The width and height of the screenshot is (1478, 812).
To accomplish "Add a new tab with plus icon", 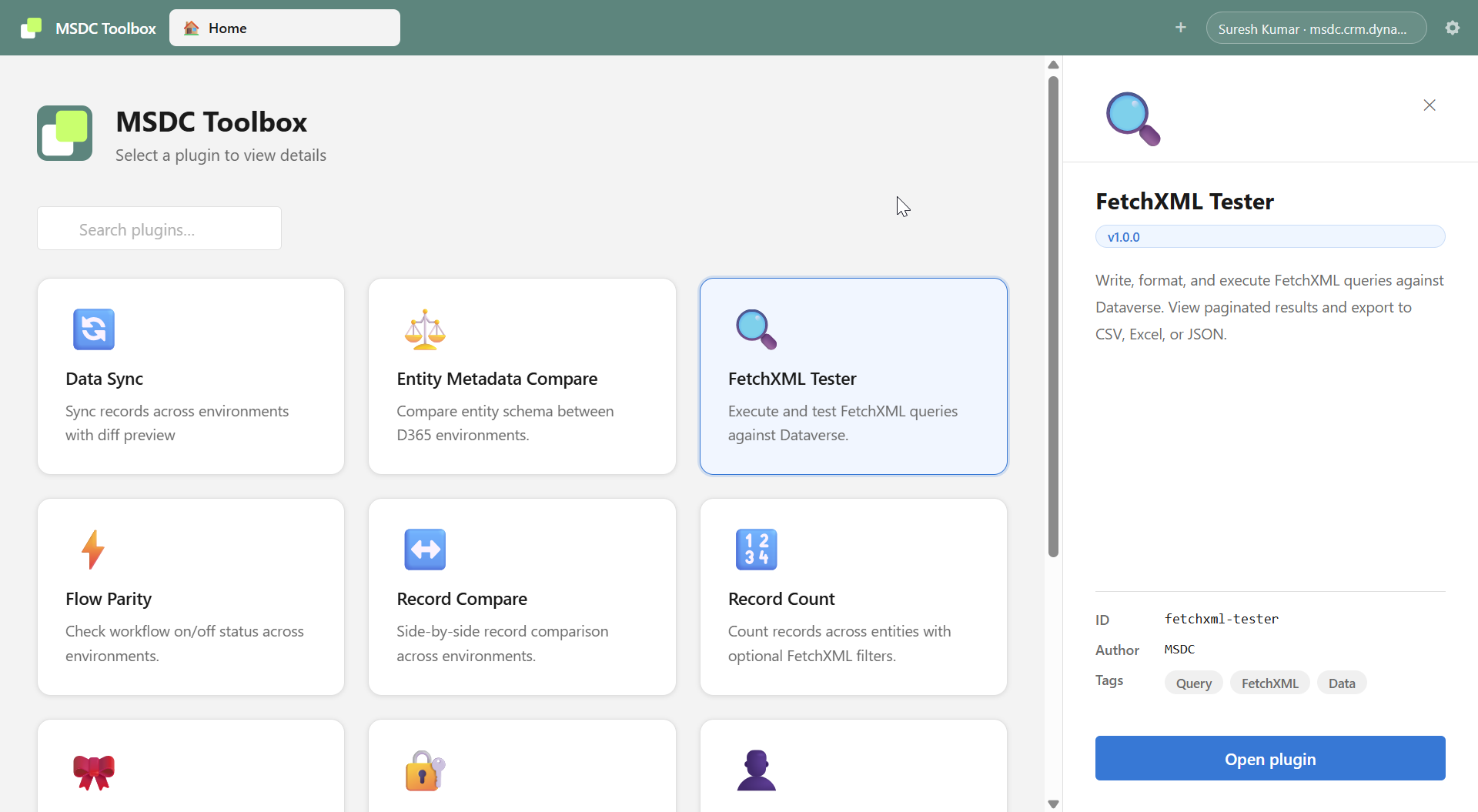I will [x=1181, y=28].
